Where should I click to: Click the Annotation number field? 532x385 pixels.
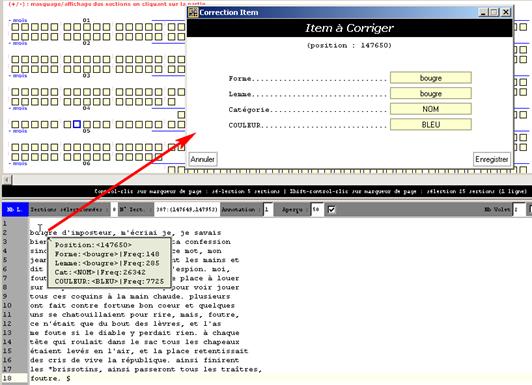268,210
